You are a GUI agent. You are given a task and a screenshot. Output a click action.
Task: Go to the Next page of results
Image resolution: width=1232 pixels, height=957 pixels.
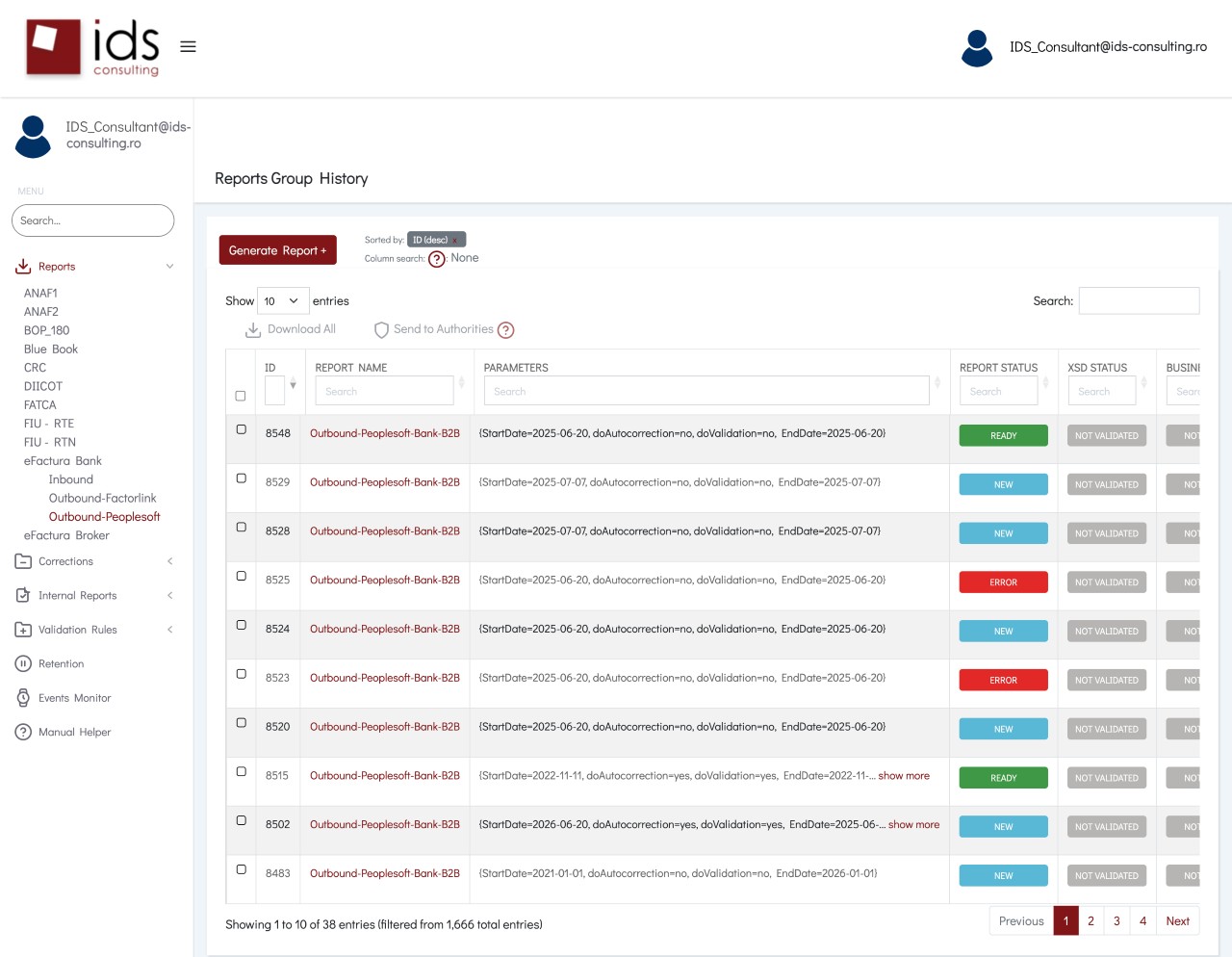coord(1178,921)
